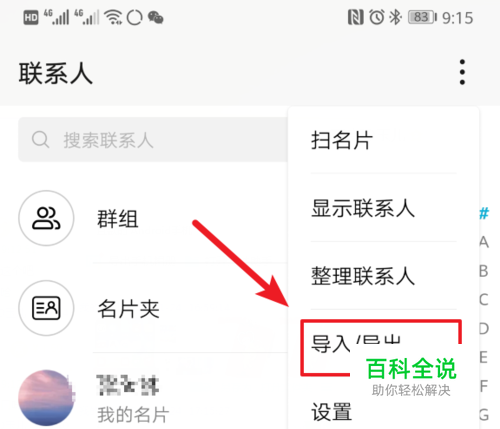Screen dimensions: 500x429
Task: Tap the NFC status icon
Action: tap(355, 17)
